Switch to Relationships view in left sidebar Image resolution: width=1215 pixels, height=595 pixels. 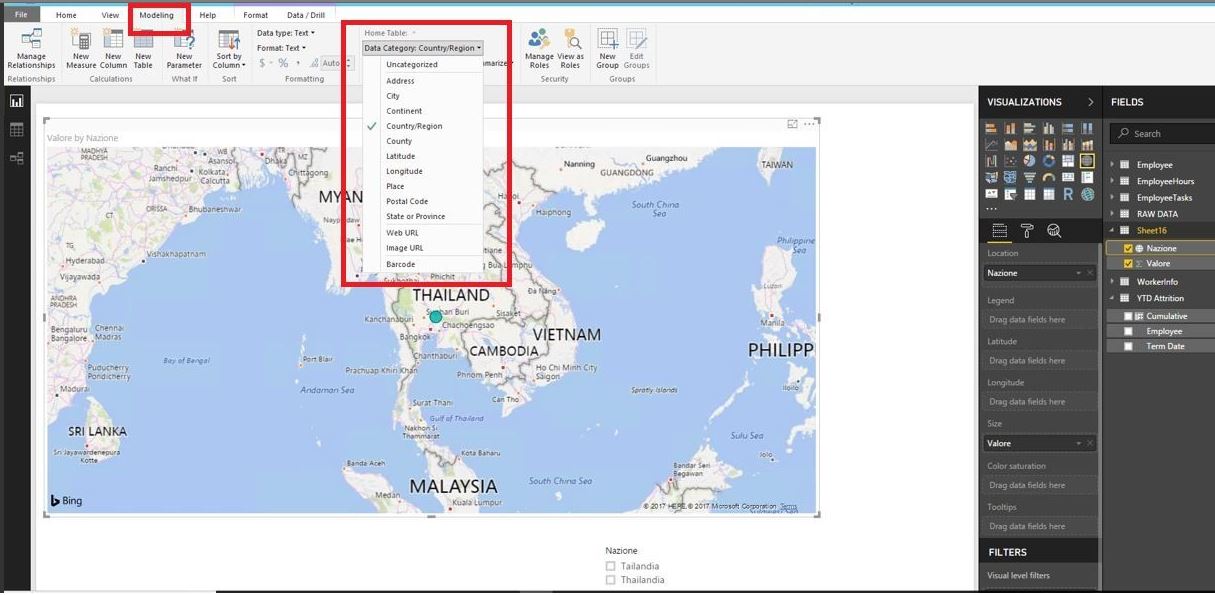coord(16,157)
